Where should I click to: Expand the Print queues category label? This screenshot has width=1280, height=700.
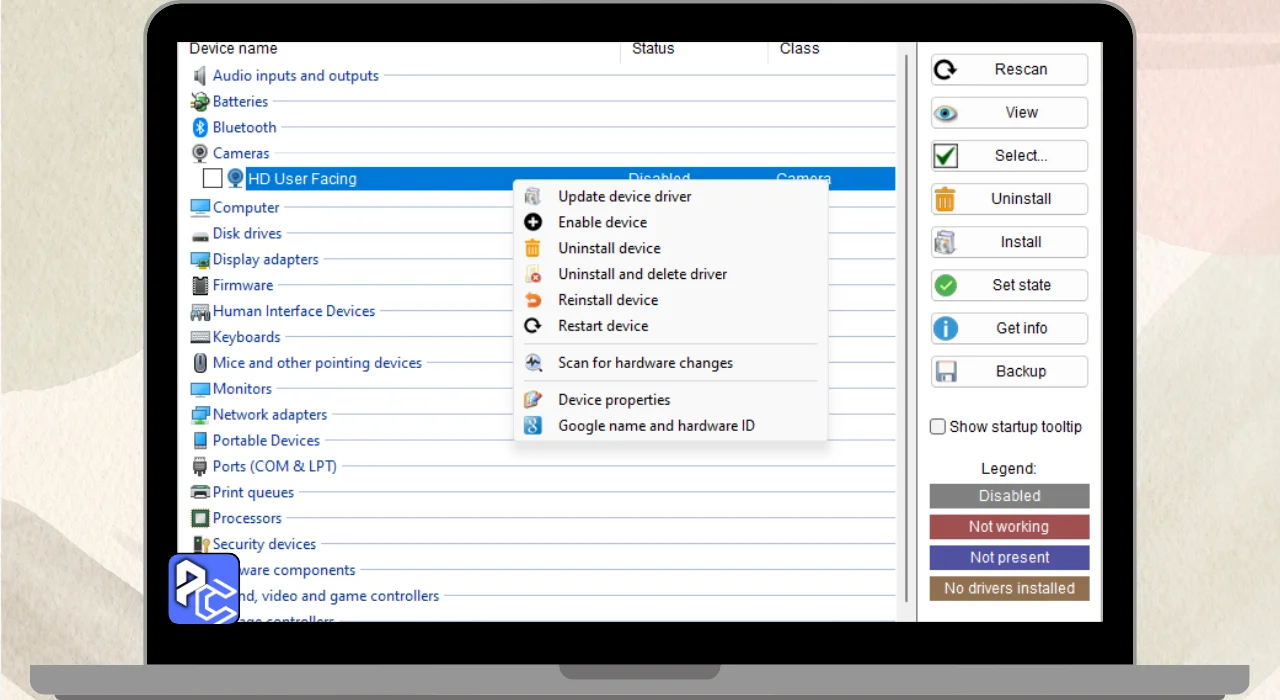coord(253,492)
